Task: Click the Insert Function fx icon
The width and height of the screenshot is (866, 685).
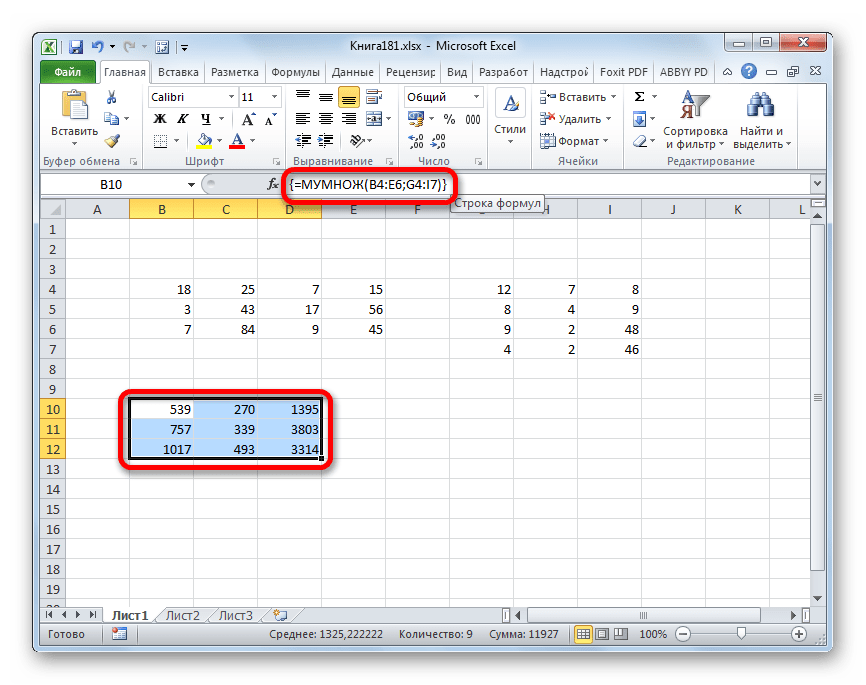Action: coord(273,185)
